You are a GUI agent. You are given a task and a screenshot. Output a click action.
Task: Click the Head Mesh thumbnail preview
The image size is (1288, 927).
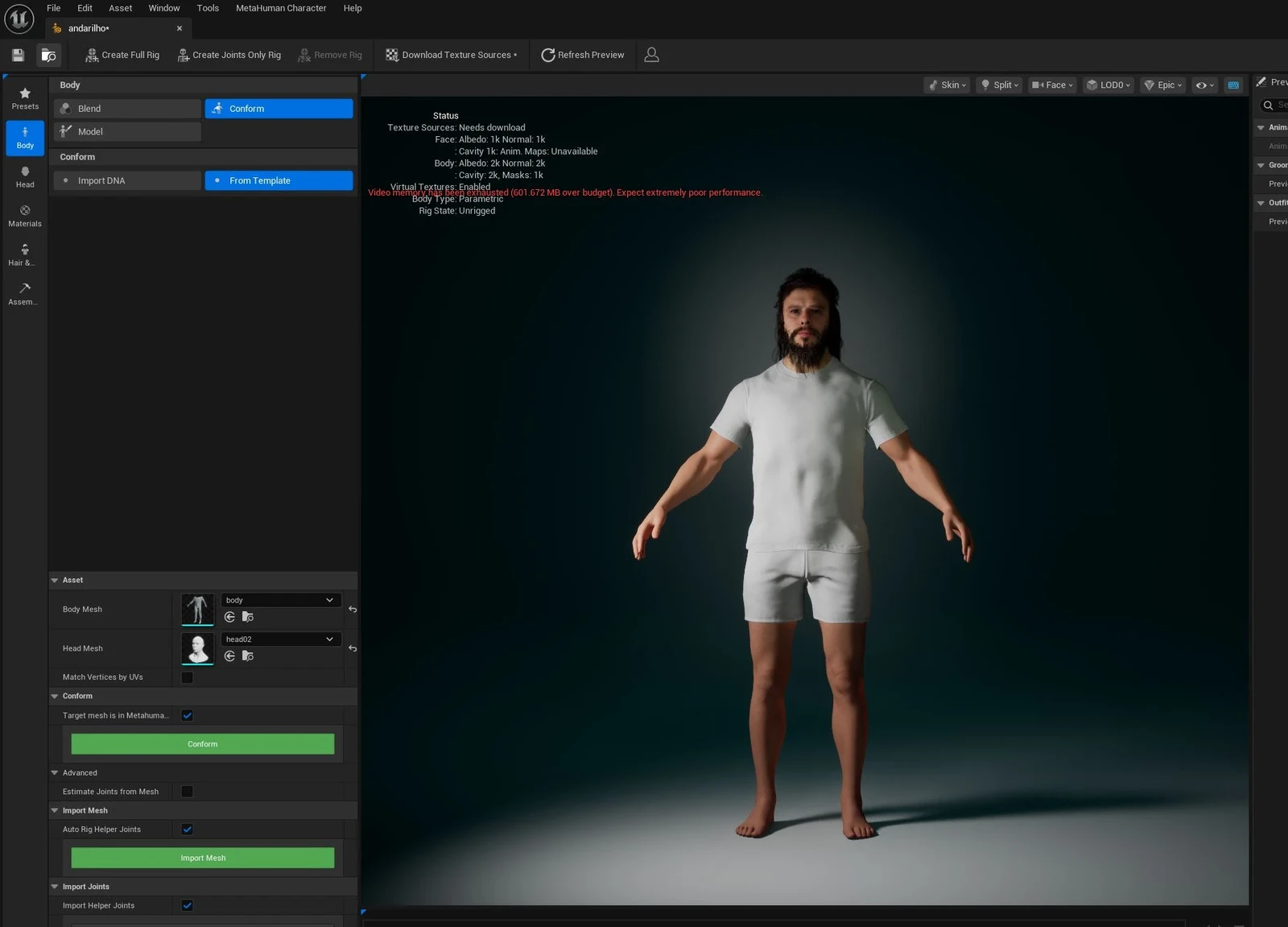(197, 648)
